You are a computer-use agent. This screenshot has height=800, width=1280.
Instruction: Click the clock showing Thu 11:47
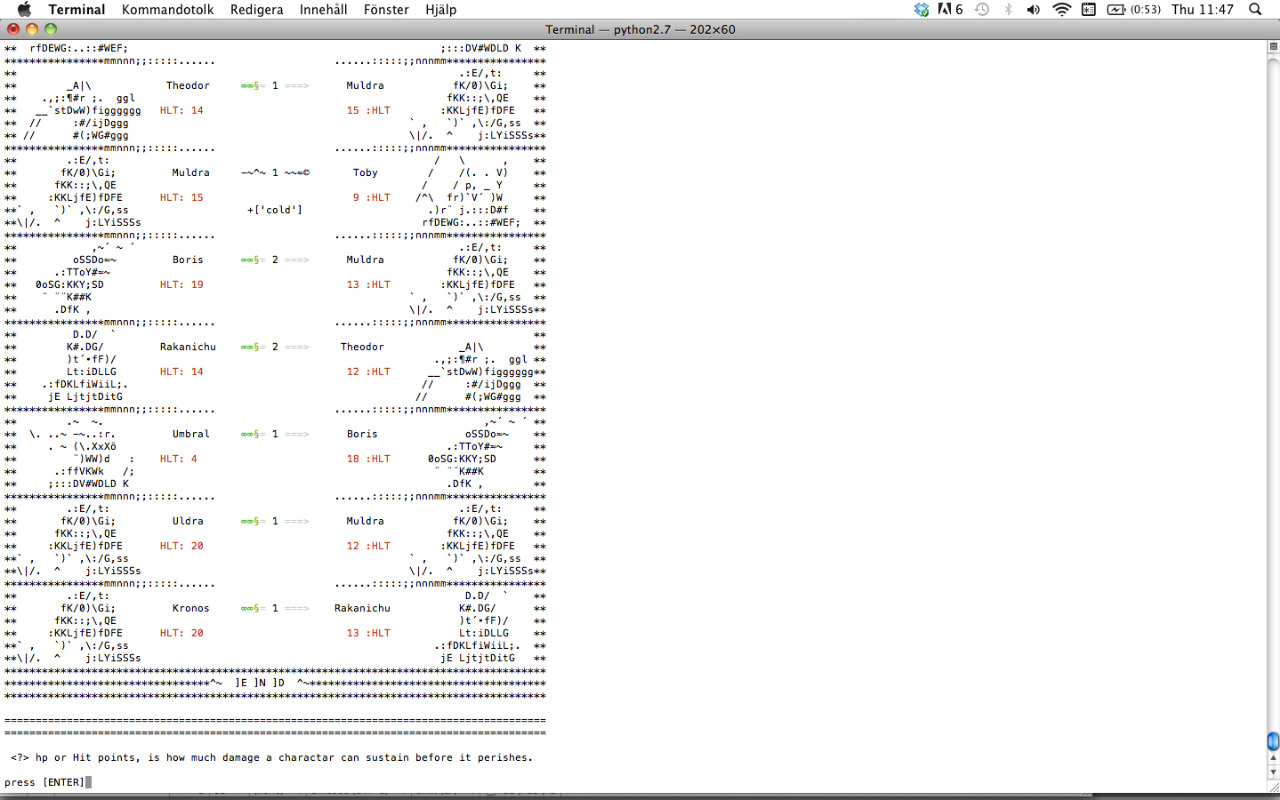(x=1202, y=10)
